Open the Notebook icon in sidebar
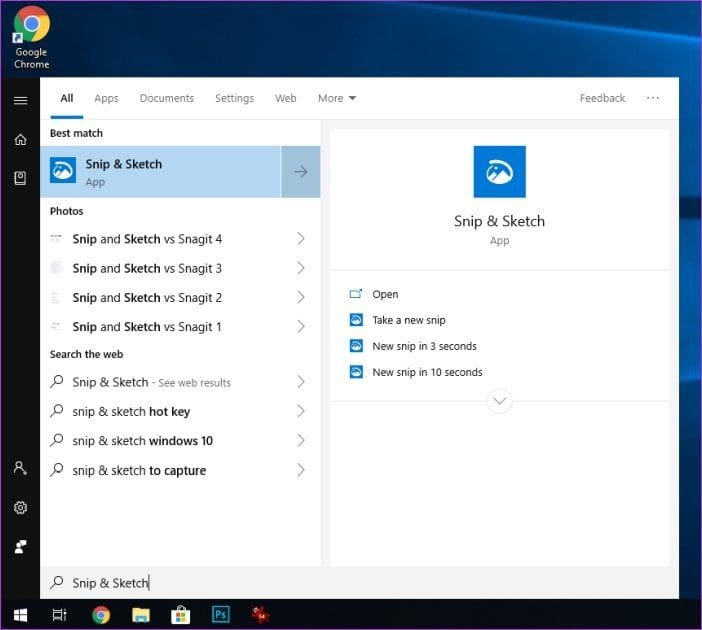Image resolution: width=702 pixels, height=630 pixels. pos(20,178)
